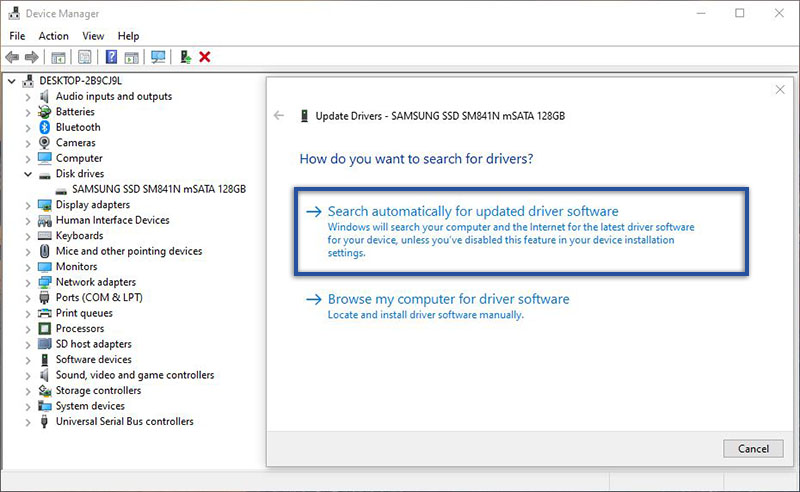Minimize the Device Manager window

(701, 13)
